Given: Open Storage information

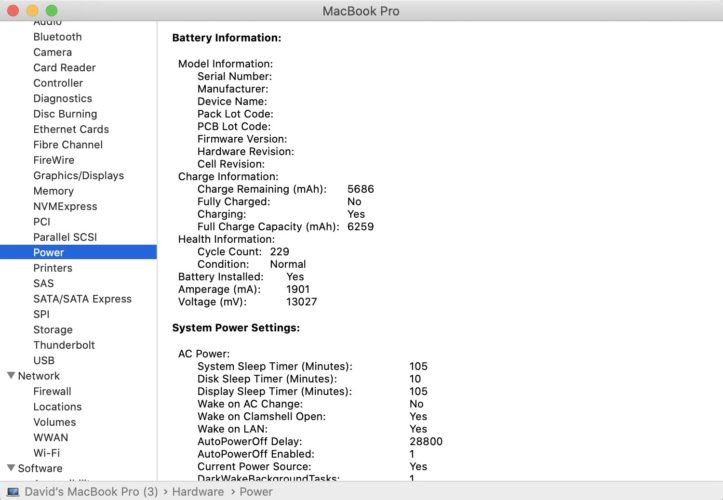Looking at the screenshot, I should point(53,330).
